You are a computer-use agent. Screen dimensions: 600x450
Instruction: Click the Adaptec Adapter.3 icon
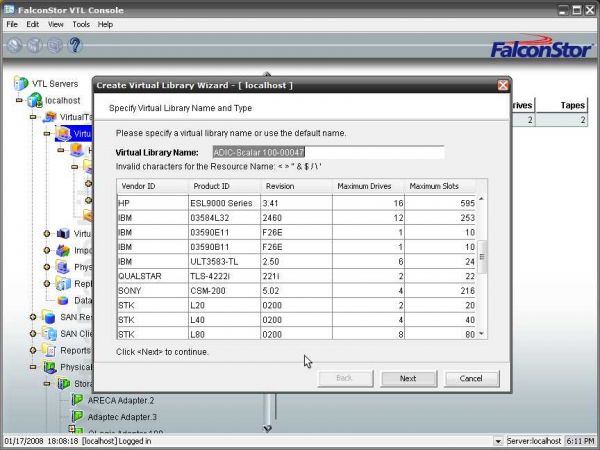78,416
